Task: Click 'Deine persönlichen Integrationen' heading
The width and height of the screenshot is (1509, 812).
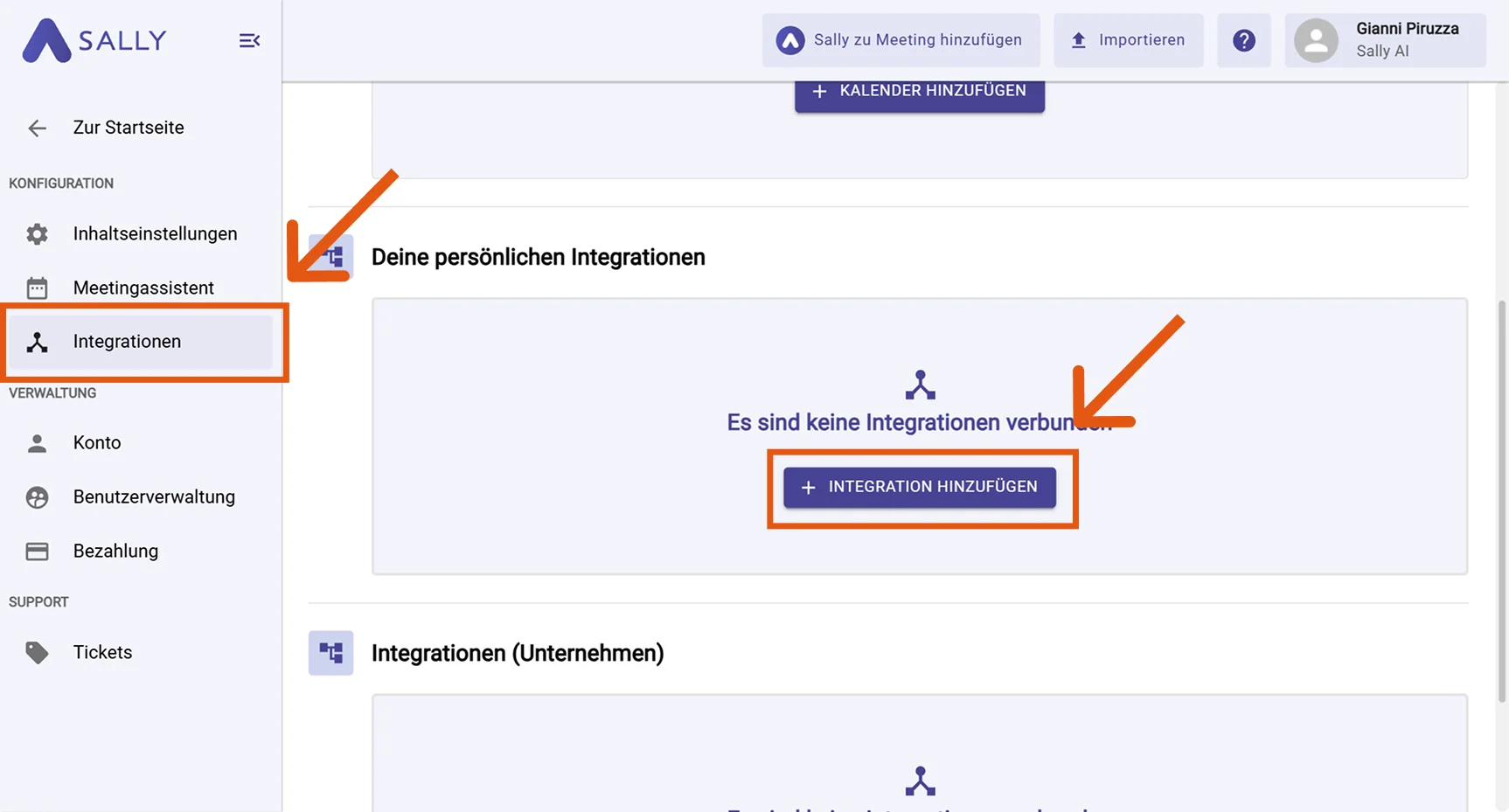Action: 538,257
